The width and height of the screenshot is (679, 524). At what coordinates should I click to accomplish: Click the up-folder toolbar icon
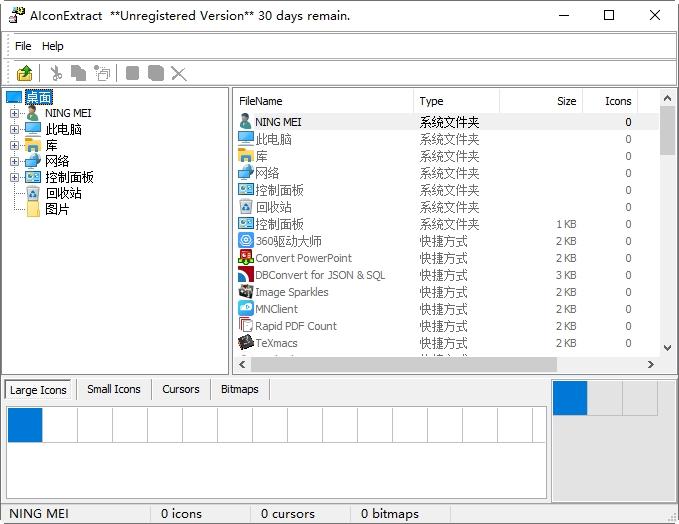(25, 73)
